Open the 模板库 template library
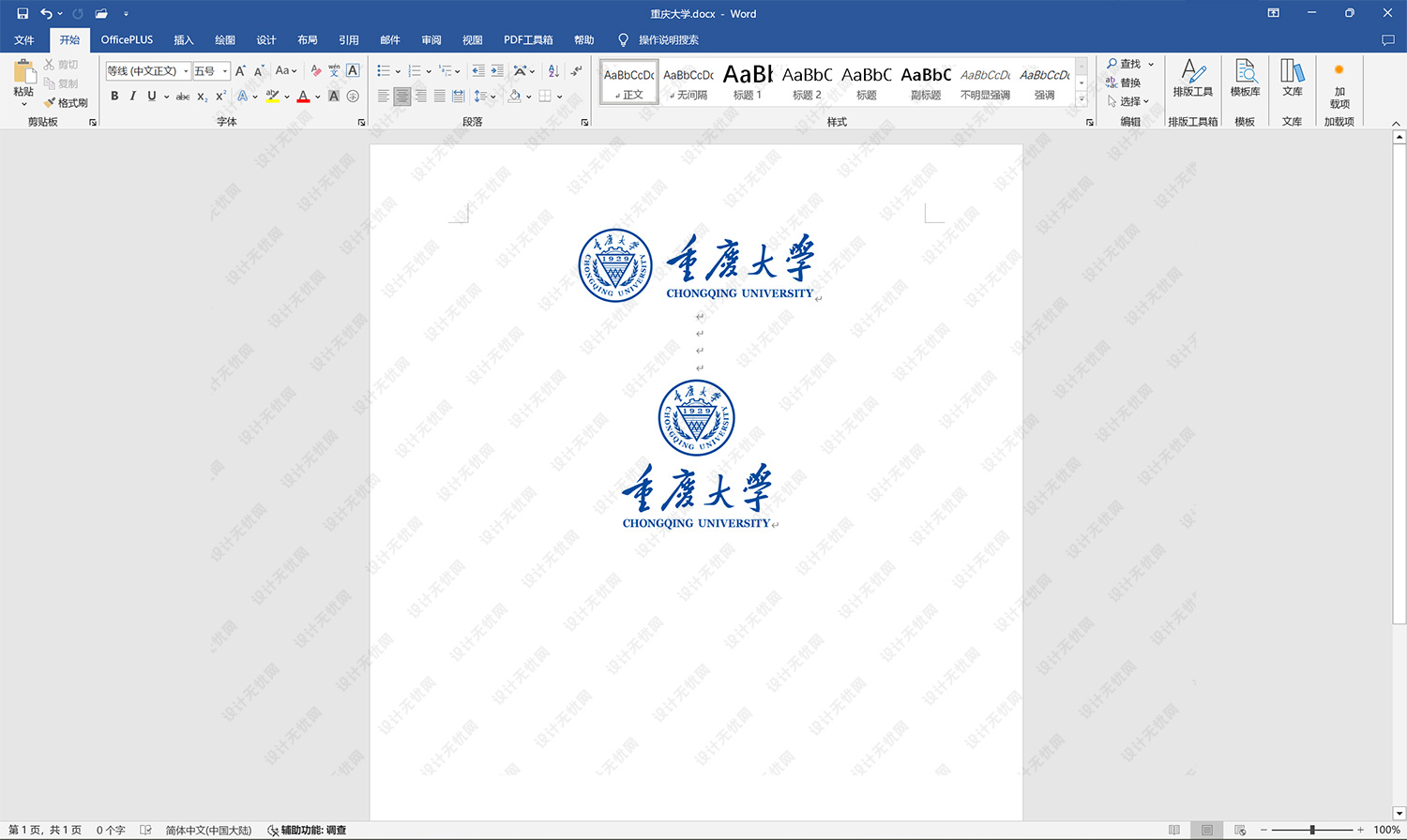This screenshot has width=1407, height=840. pos(1245,79)
